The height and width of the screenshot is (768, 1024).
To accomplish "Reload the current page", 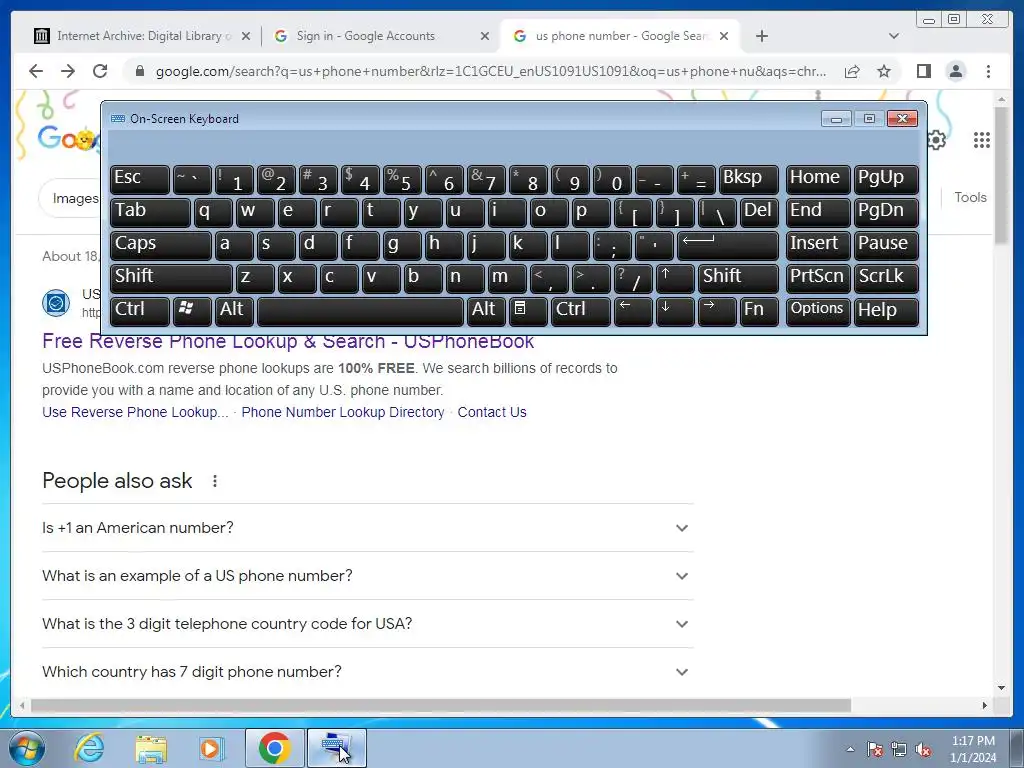I will pyautogui.click(x=100, y=71).
